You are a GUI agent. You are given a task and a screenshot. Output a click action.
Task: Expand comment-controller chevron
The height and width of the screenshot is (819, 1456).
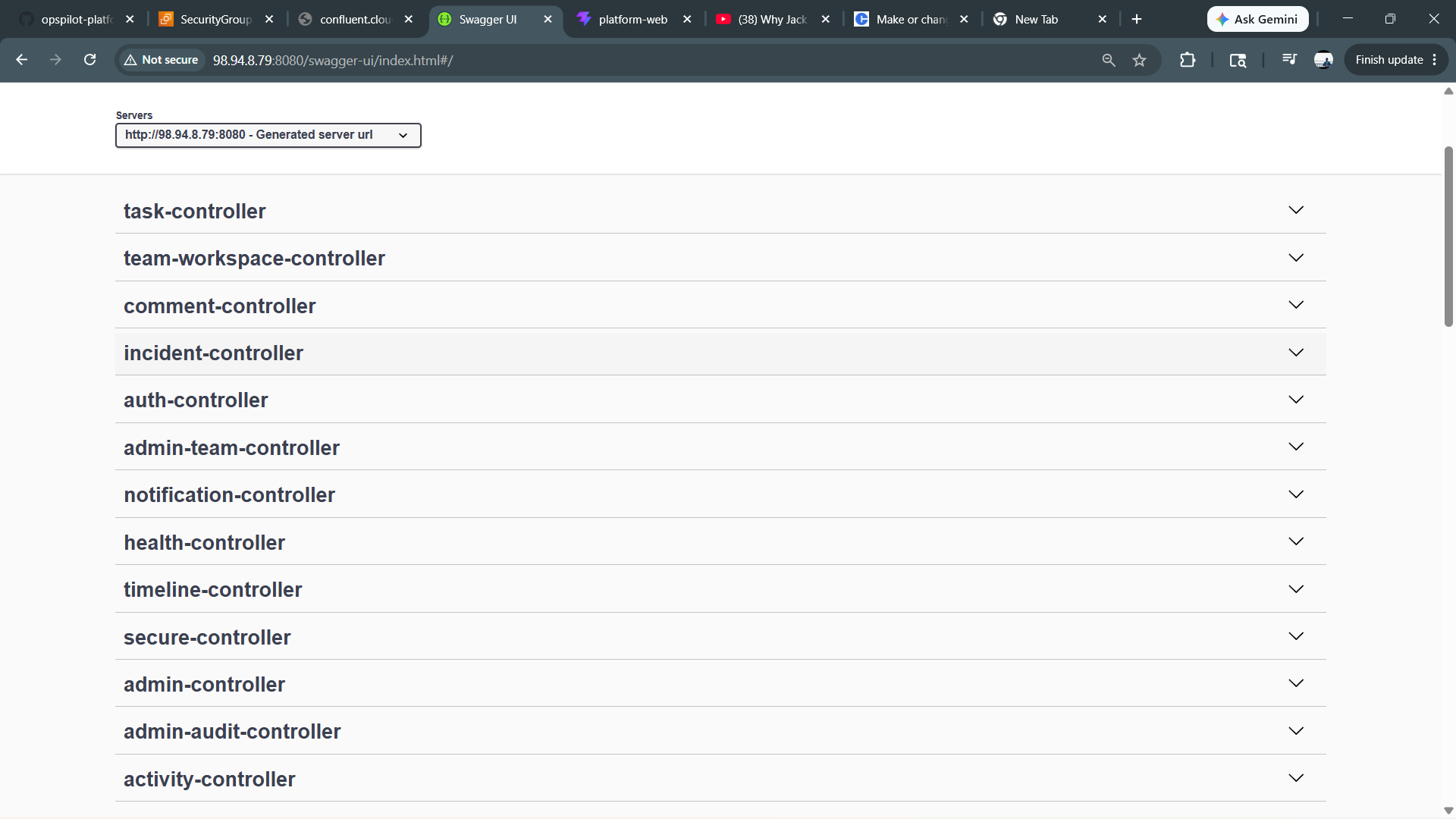[1296, 305]
